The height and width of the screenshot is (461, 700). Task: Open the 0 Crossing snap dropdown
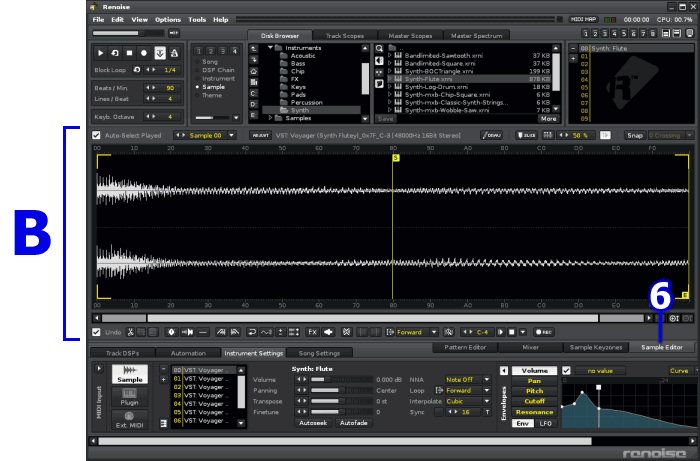690,135
